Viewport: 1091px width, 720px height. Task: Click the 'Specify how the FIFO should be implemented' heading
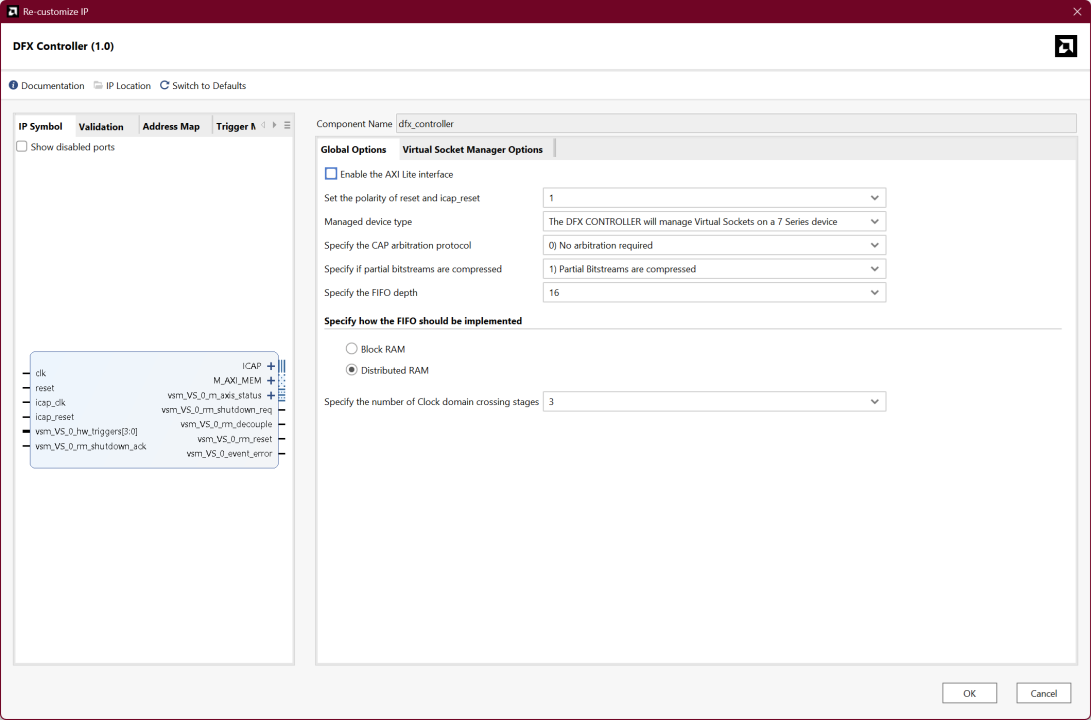(x=423, y=321)
